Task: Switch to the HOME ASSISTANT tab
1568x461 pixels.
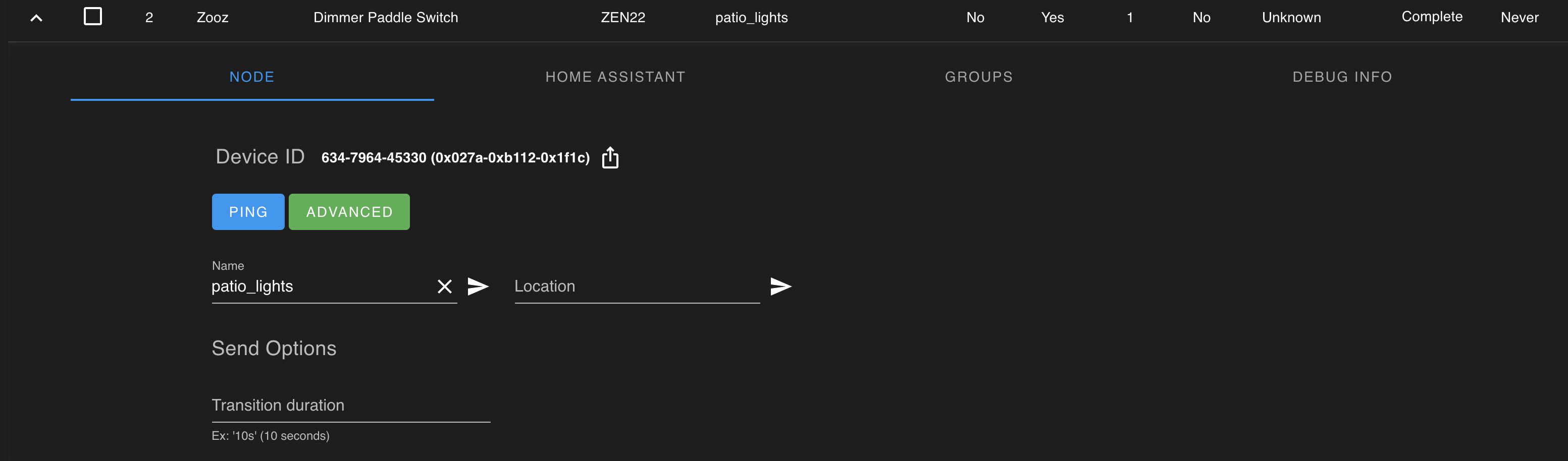Action: coord(615,77)
